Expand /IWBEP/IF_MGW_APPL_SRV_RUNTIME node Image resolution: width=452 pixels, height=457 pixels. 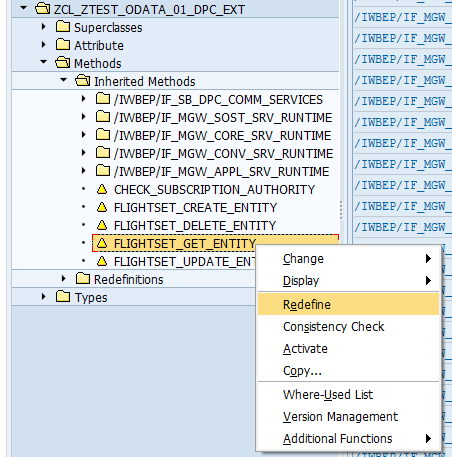coord(83,170)
